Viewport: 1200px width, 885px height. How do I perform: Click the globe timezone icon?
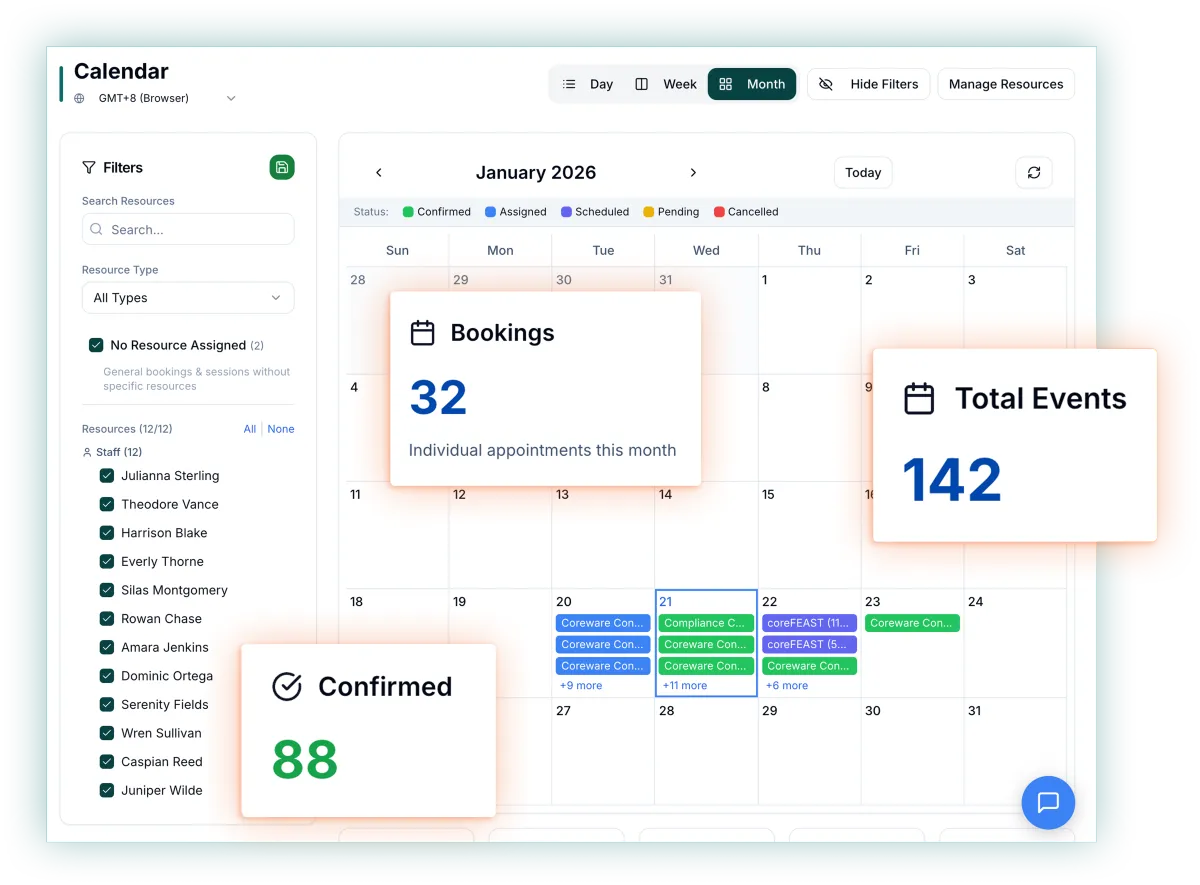point(80,98)
